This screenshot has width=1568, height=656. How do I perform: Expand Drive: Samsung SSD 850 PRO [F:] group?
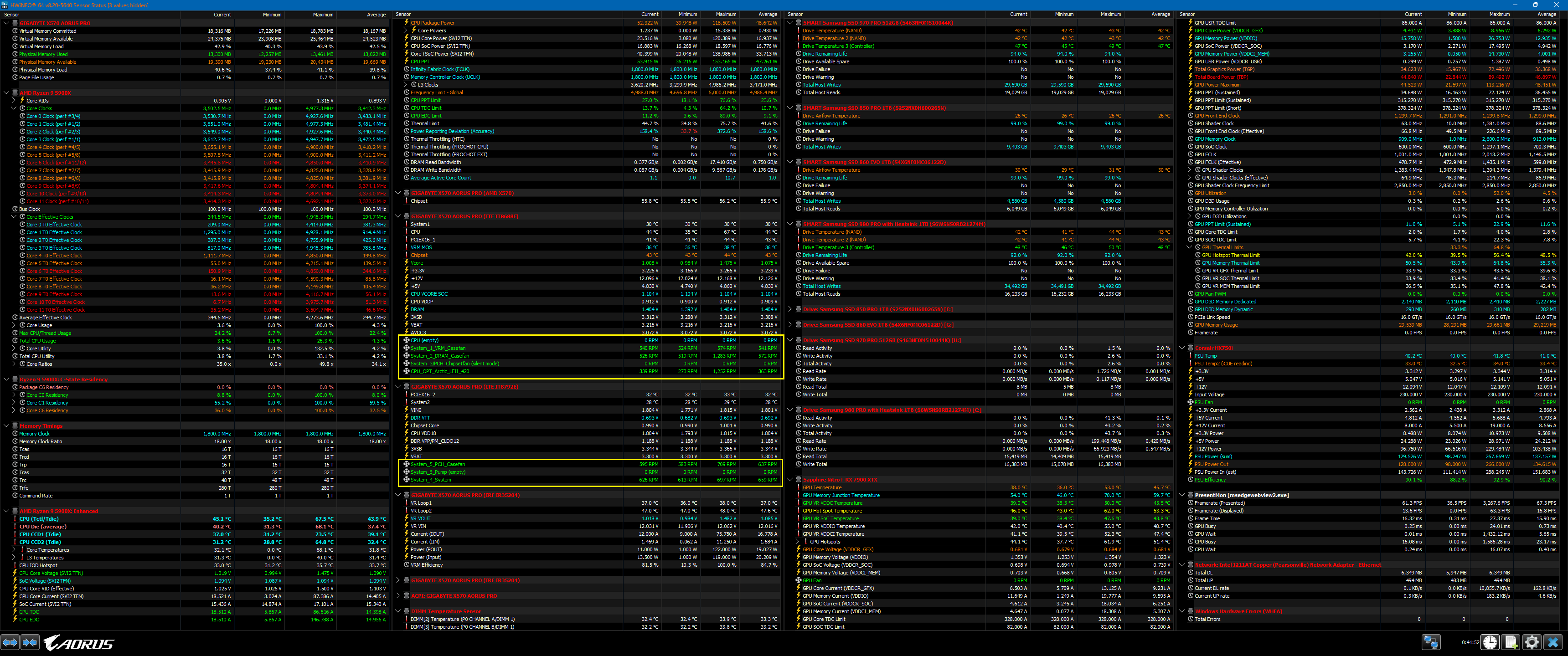pyautogui.click(x=791, y=309)
